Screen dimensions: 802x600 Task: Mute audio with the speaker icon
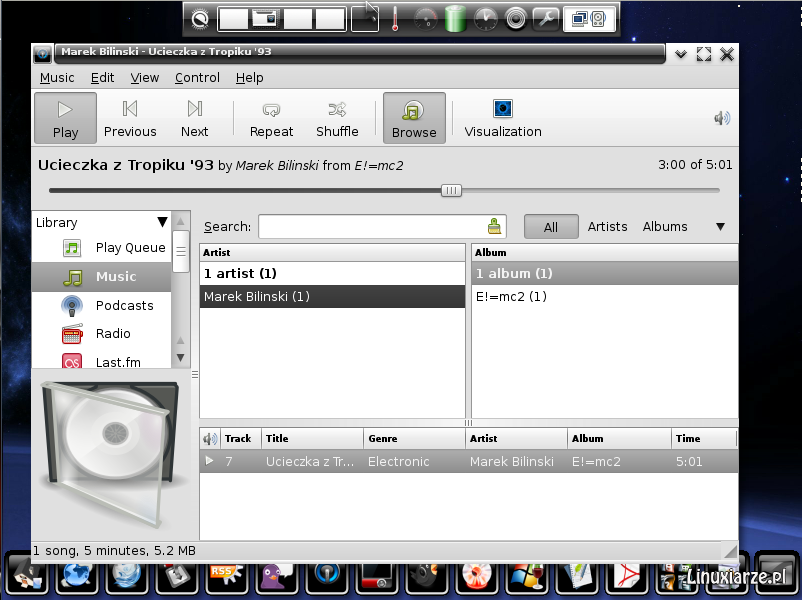(x=722, y=118)
